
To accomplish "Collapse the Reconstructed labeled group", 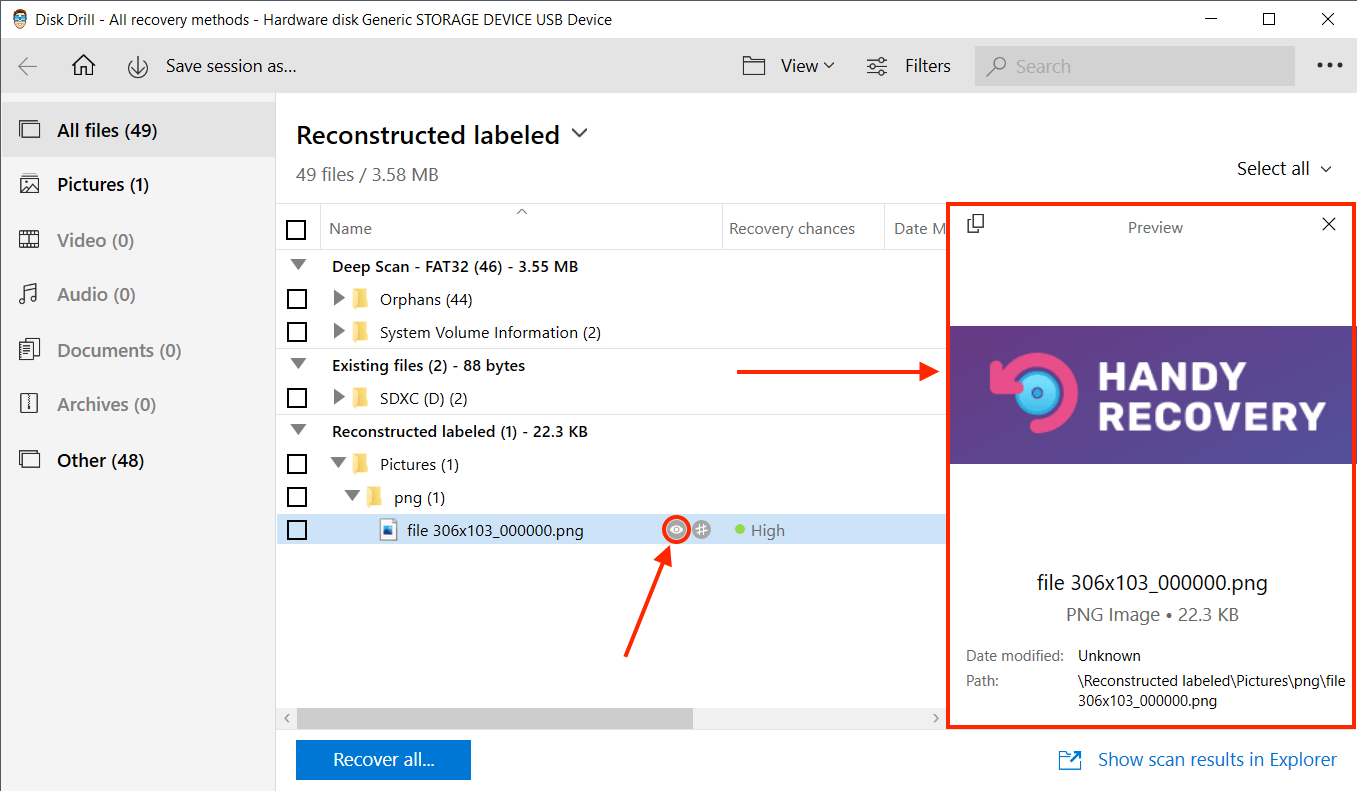I will pyautogui.click(x=296, y=431).
